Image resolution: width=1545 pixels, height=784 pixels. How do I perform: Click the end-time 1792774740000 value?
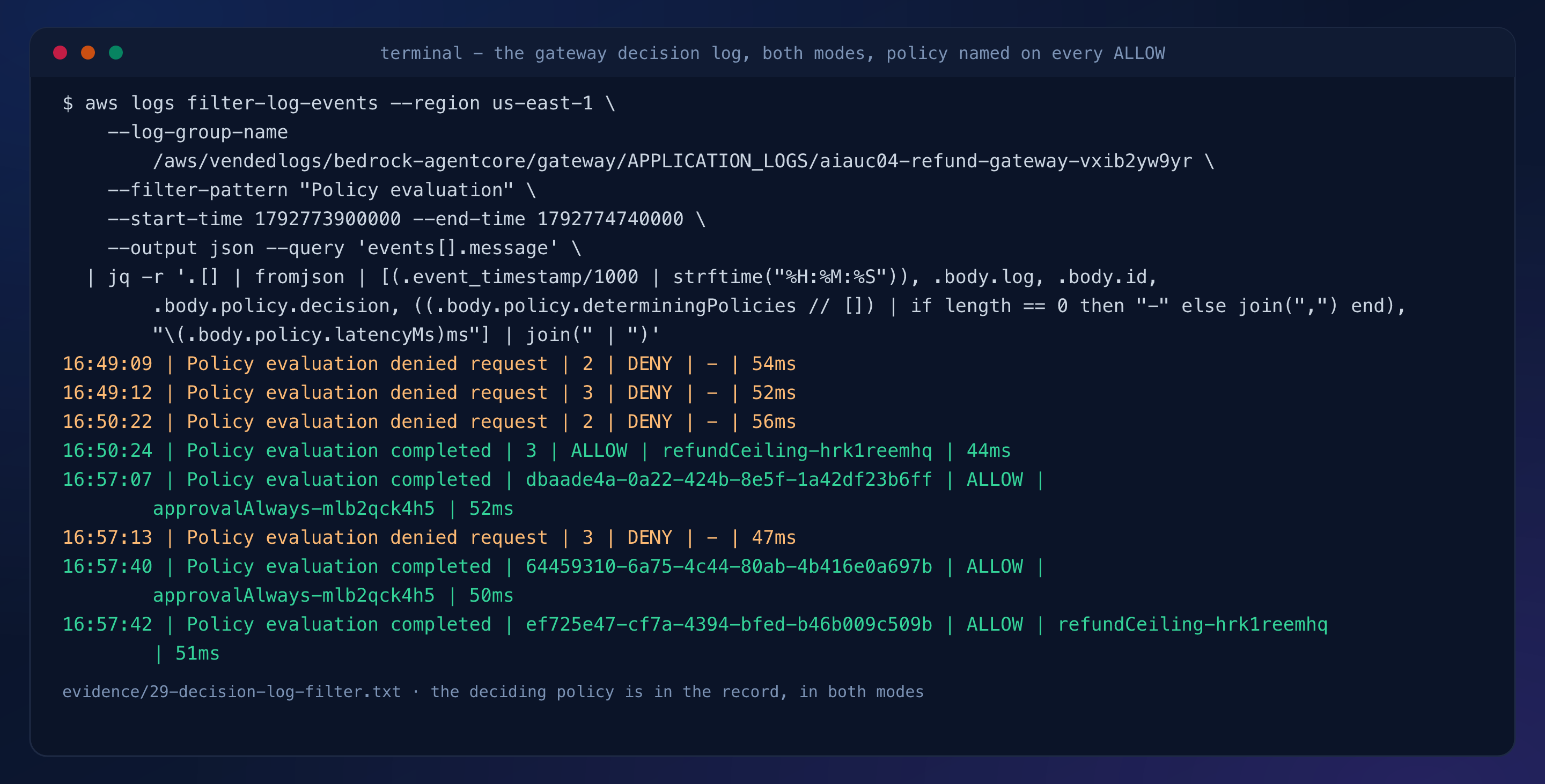point(610,219)
